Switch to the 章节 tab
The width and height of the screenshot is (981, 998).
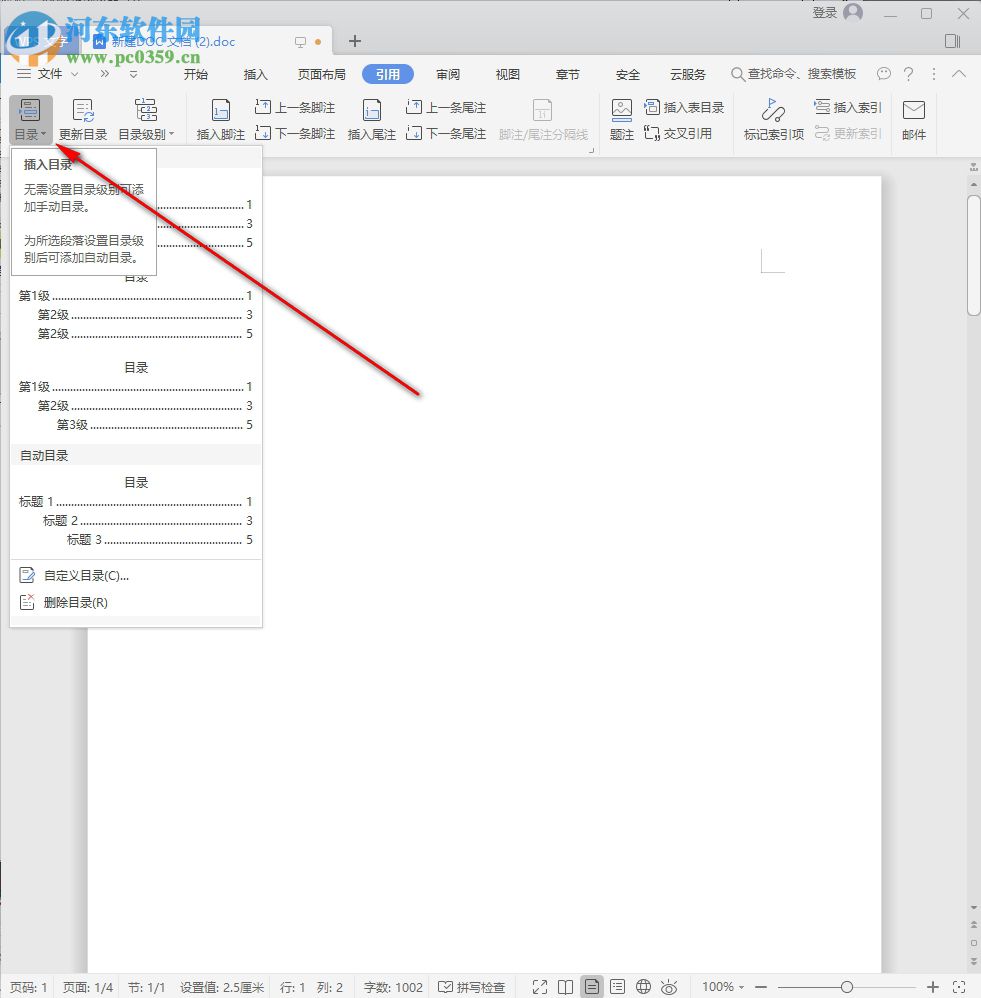(x=567, y=74)
